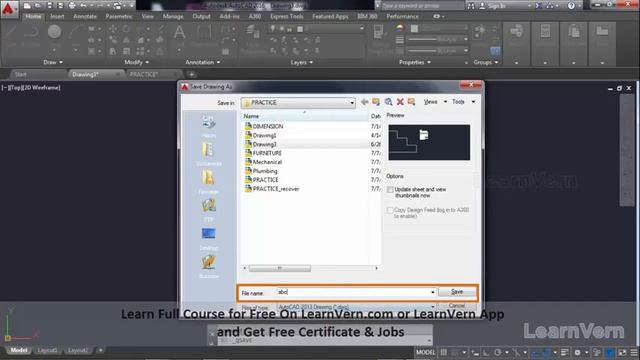The image size is (640, 360).
Task: Select FURNITURE file in list
Action: (263, 153)
